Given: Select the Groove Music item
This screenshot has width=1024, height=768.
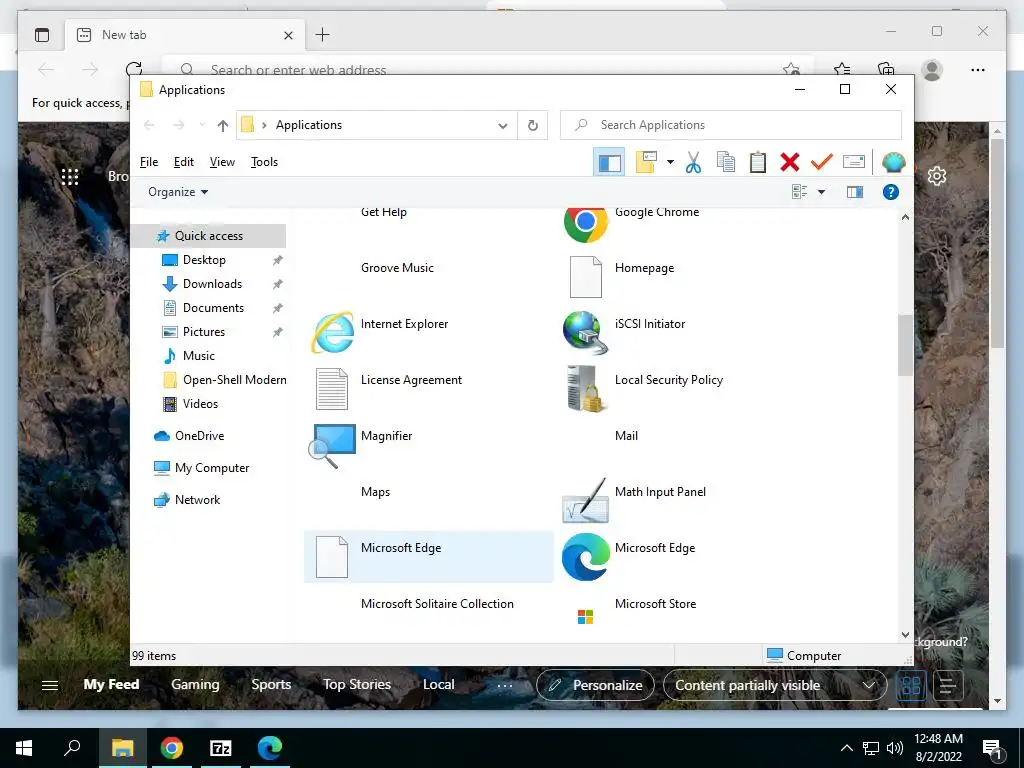Looking at the screenshot, I should [397, 268].
